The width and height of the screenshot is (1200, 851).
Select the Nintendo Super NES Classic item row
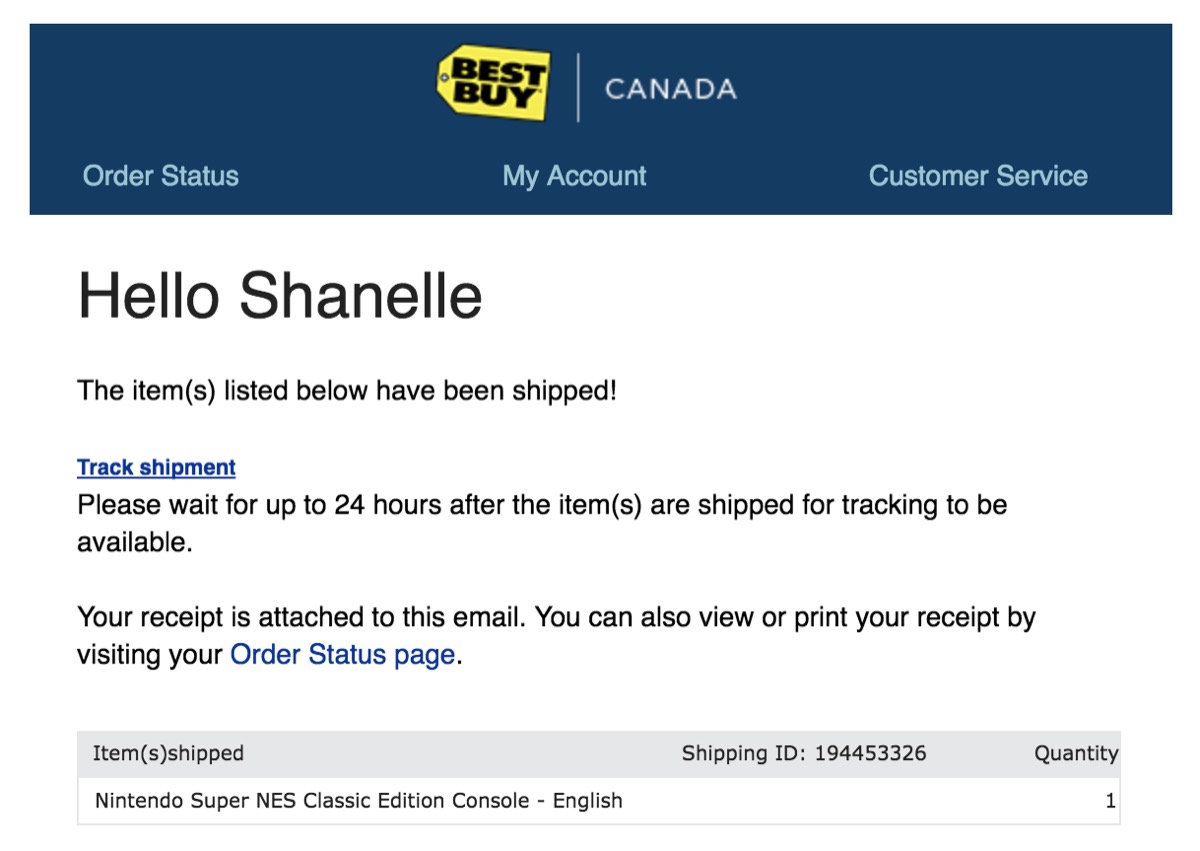599,801
